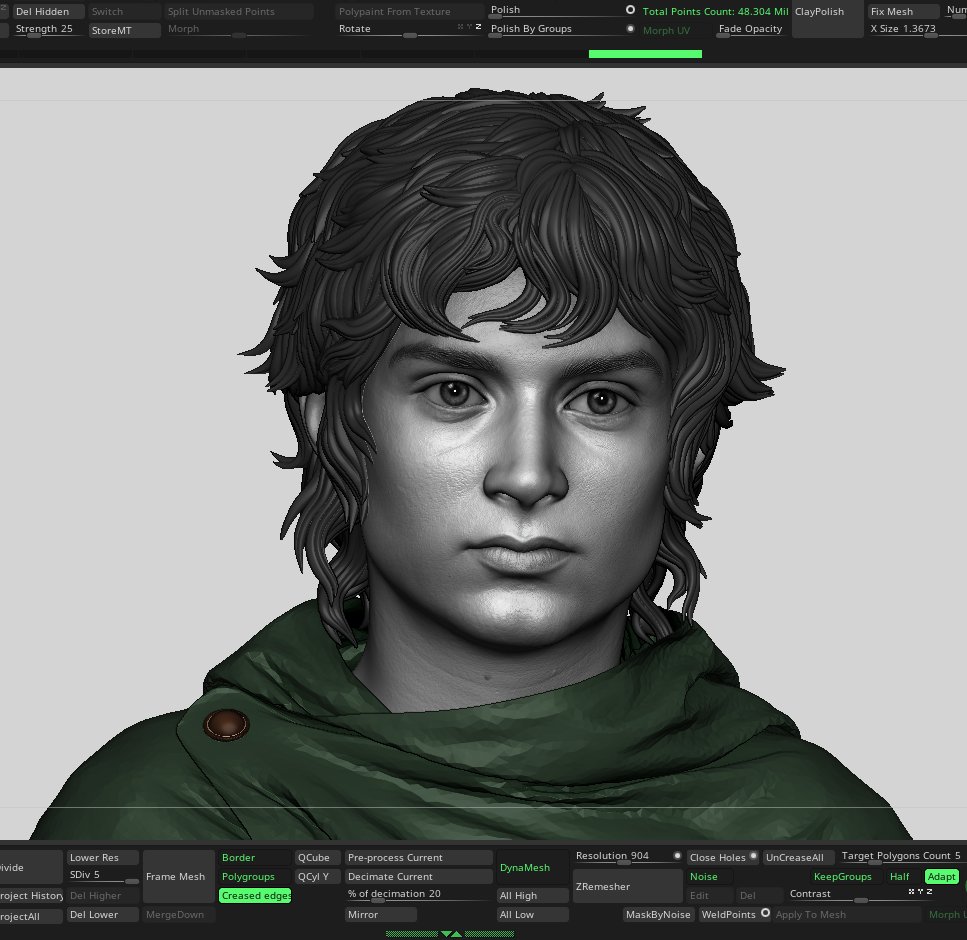Screen dimensions: 967x940
Task: Click the divider arrows on the bottom shelf
Action: click(x=451, y=934)
